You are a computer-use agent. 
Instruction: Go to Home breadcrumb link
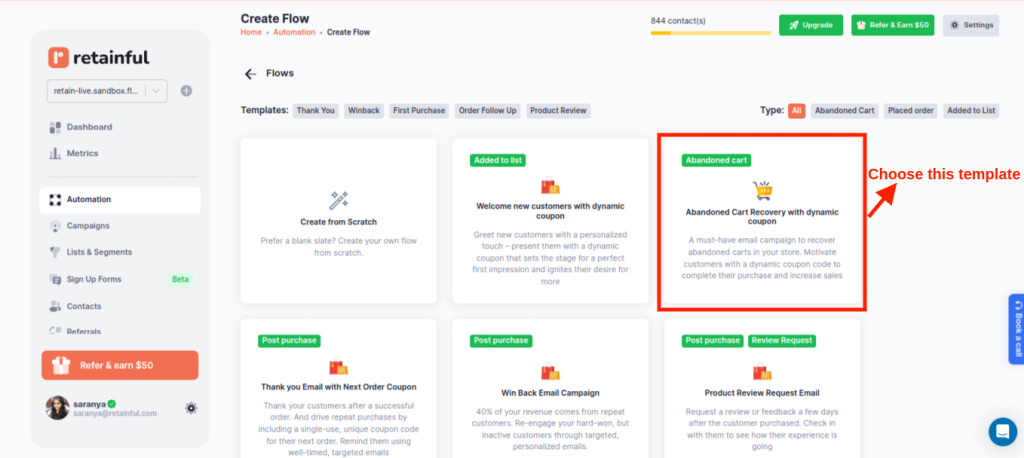[251, 32]
